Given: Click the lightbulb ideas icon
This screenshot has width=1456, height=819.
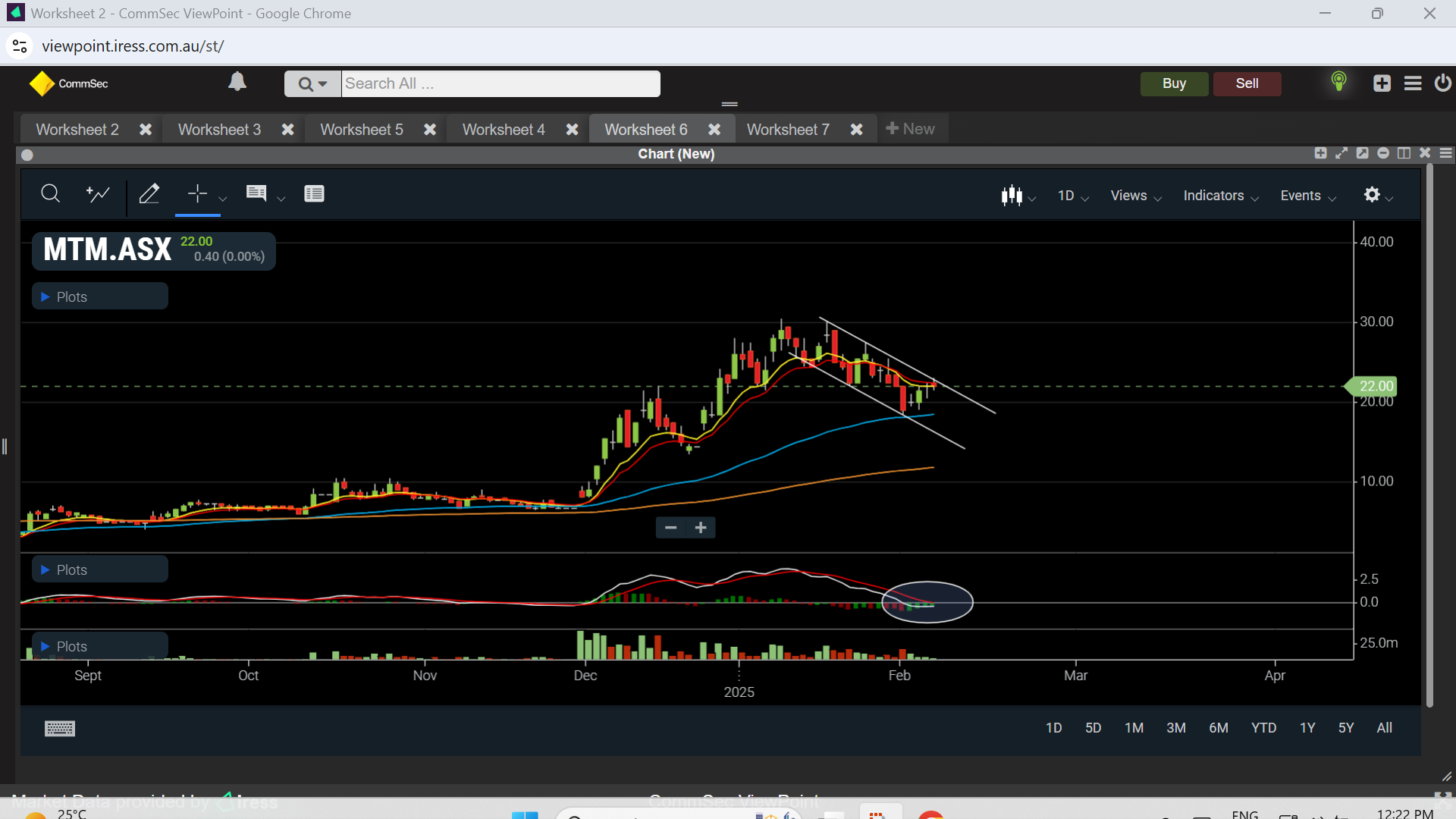Looking at the screenshot, I should (1339, 82).
